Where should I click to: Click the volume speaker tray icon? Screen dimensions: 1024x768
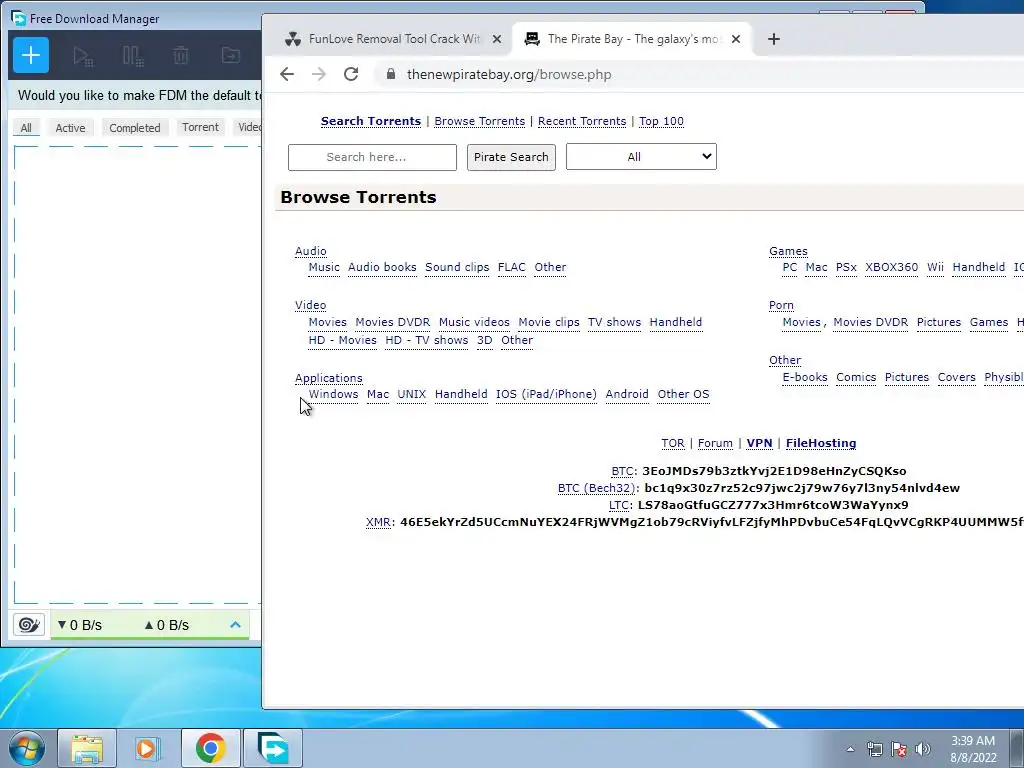click(x=923, y=749)
